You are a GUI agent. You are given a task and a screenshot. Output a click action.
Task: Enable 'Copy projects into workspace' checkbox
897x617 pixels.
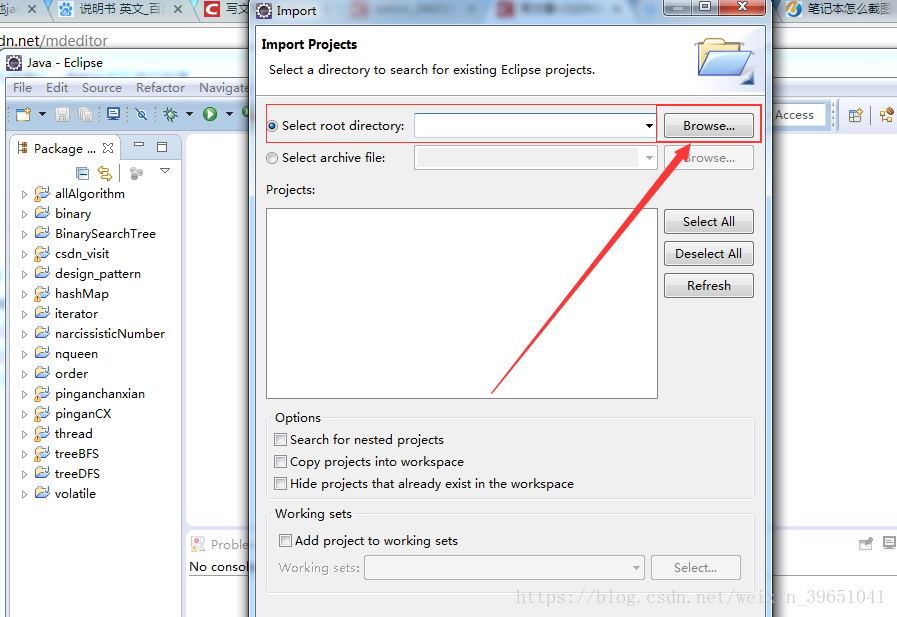coord(280,461)
